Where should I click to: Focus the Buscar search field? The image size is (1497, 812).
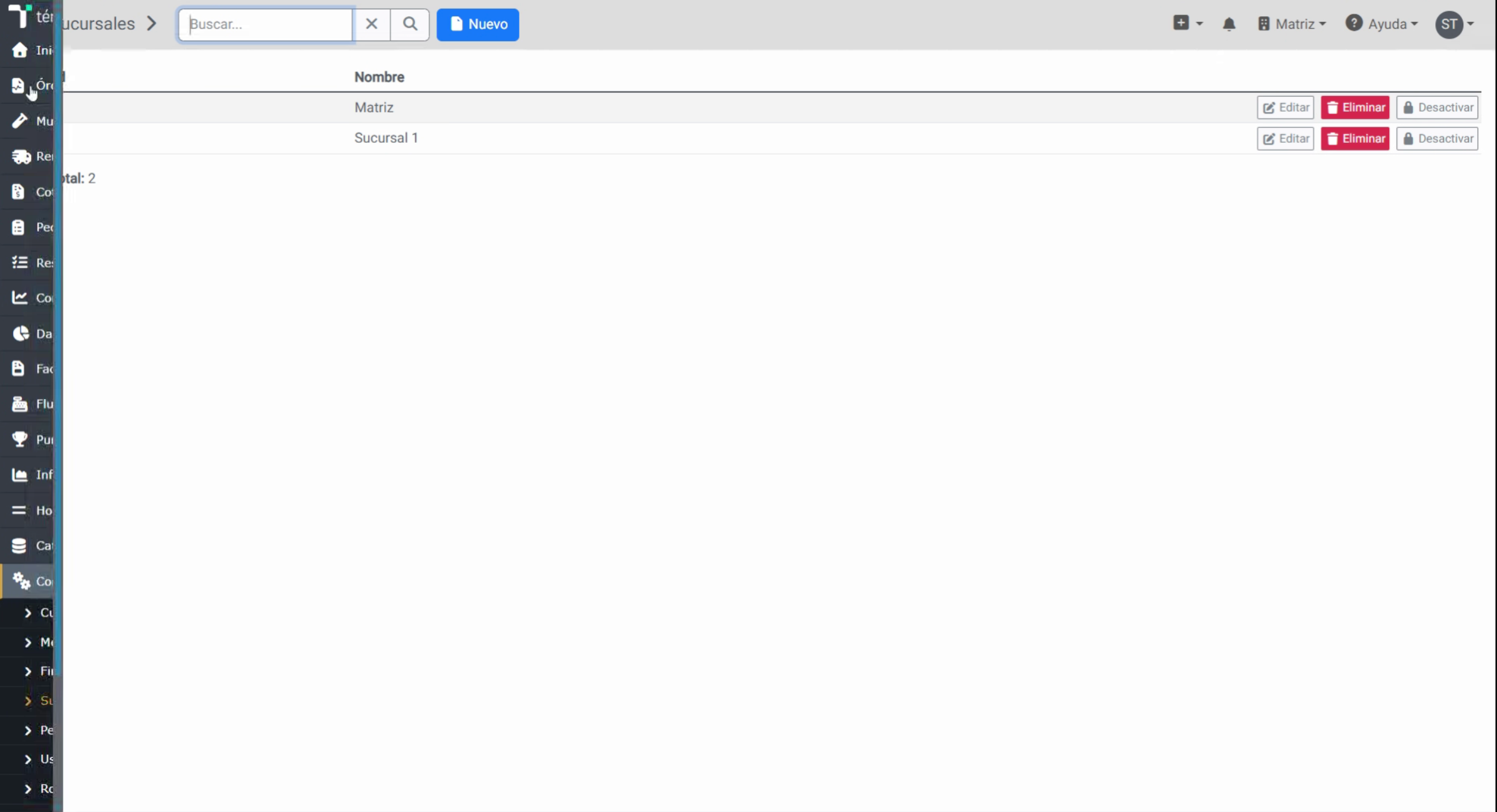[266, 24]
